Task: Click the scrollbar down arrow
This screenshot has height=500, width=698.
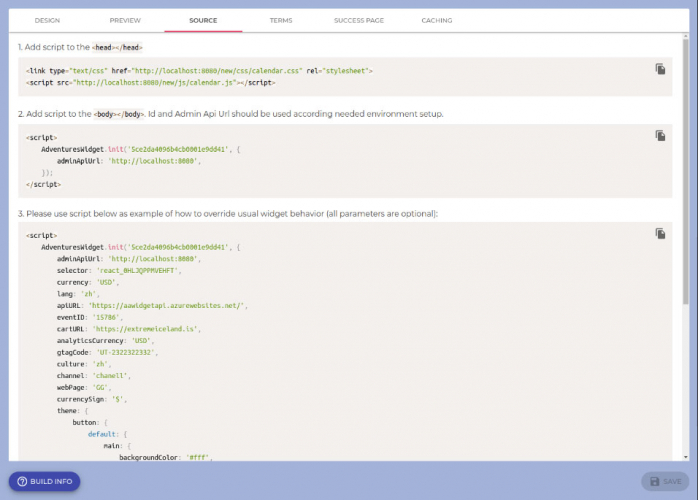Action: 686,456
